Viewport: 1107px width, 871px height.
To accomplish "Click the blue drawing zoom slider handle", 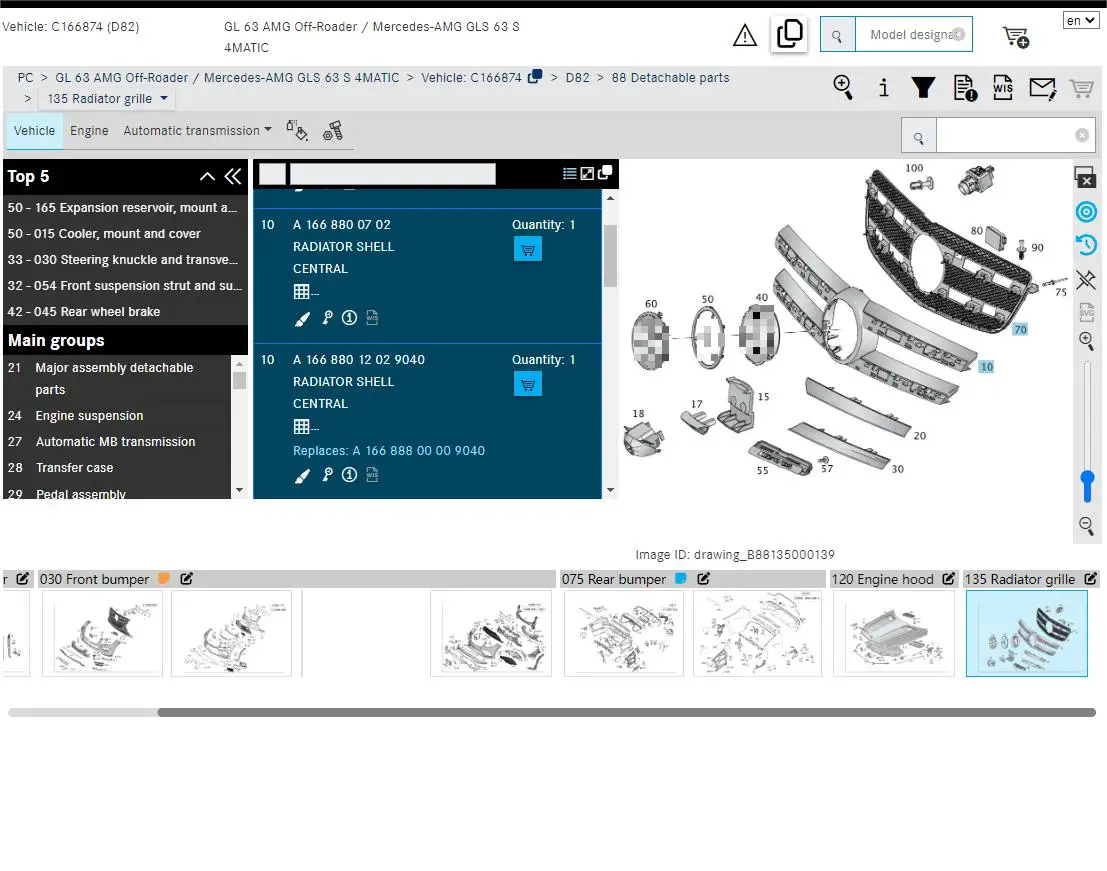I will (x=1087, y=486).
